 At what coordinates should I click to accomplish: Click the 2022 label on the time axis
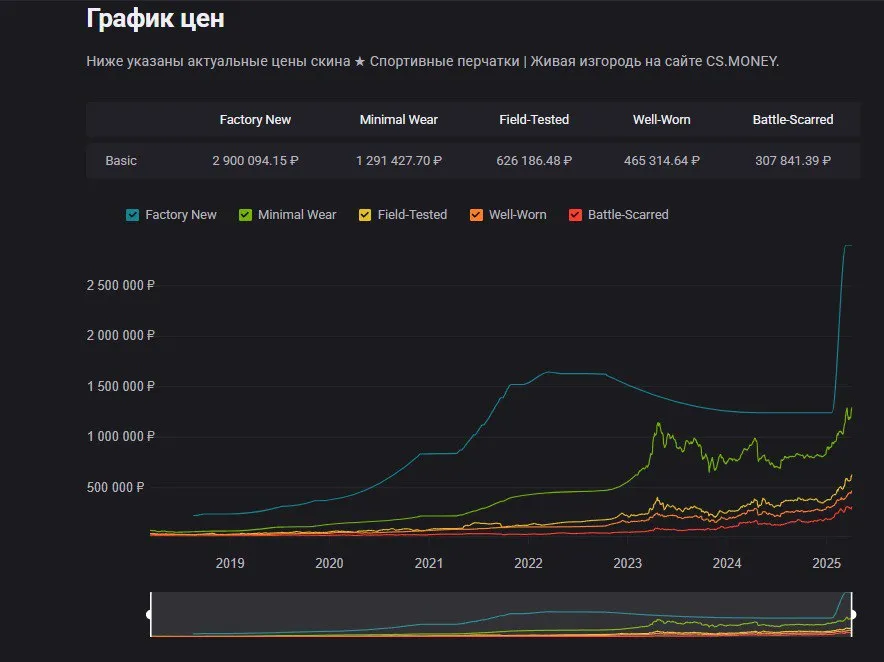(x=528, y=563)
